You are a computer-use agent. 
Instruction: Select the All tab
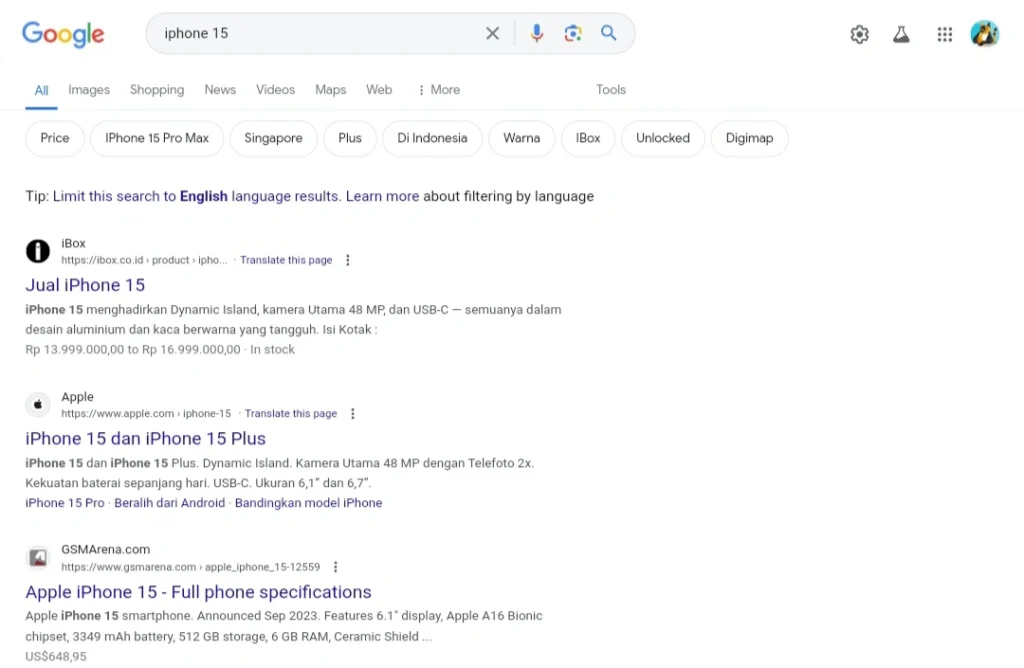(x=41, y=90)
